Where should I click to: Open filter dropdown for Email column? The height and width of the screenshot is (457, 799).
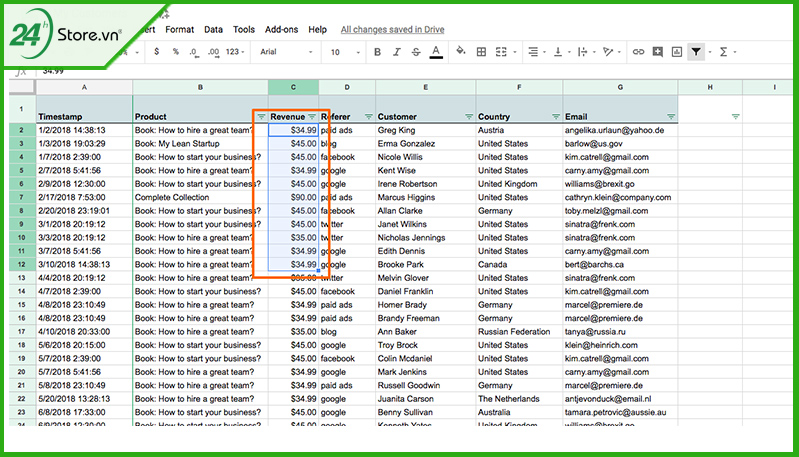coord(671,117)
